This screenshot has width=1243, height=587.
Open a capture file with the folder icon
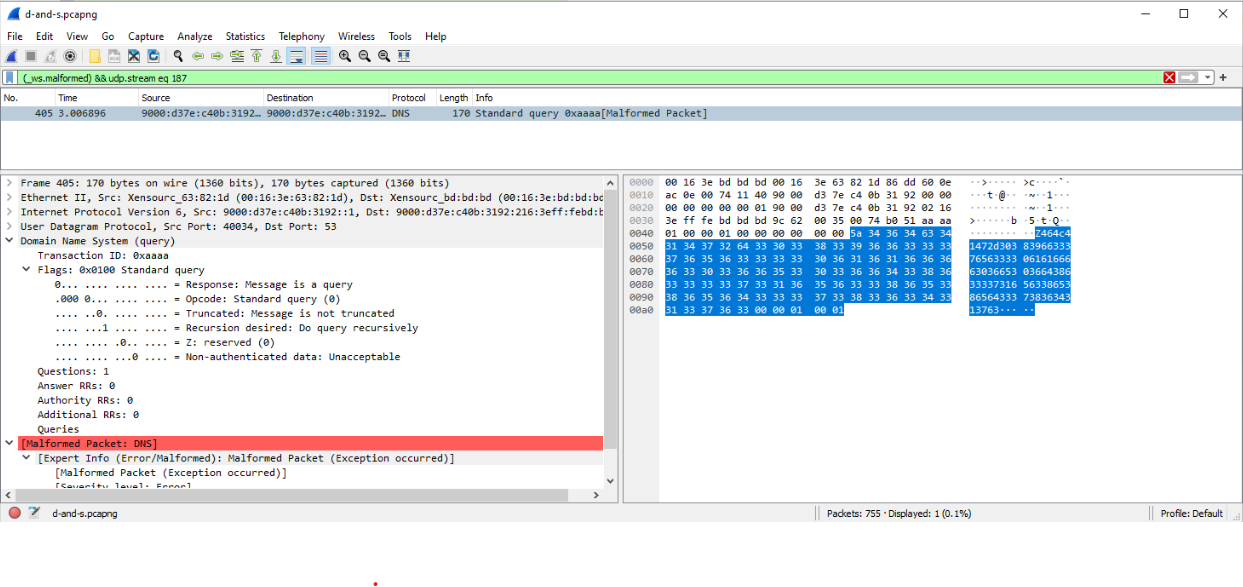(94, 56)
